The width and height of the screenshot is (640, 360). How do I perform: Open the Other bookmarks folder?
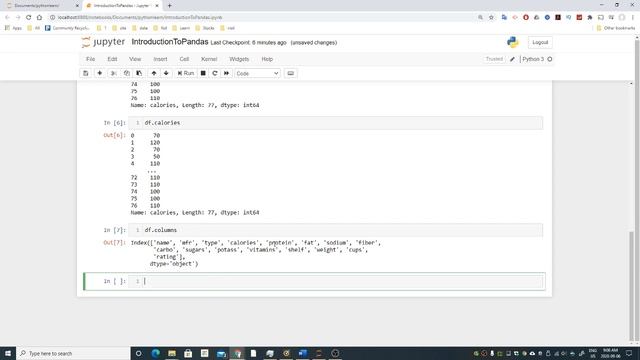616,28
